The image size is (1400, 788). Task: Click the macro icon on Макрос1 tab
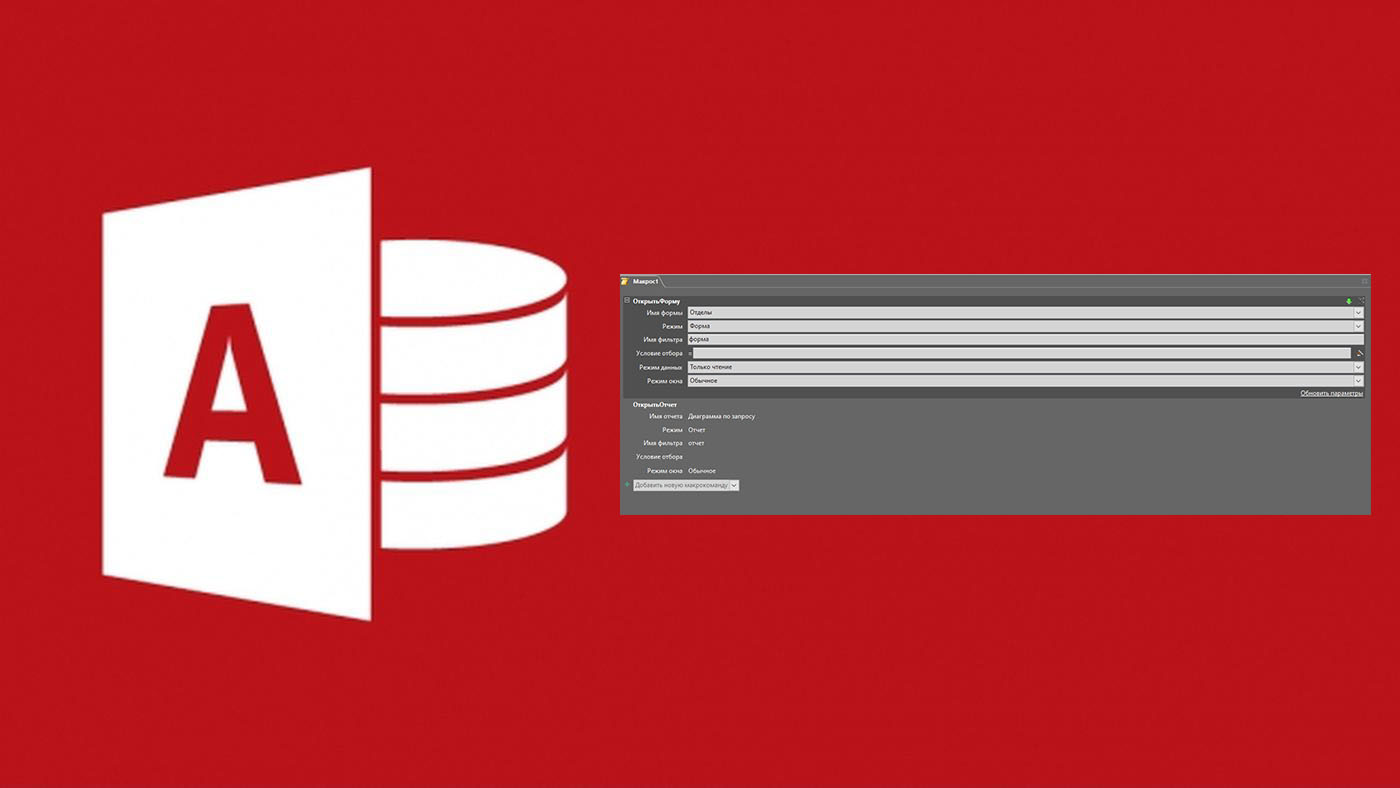coord(625,281)
